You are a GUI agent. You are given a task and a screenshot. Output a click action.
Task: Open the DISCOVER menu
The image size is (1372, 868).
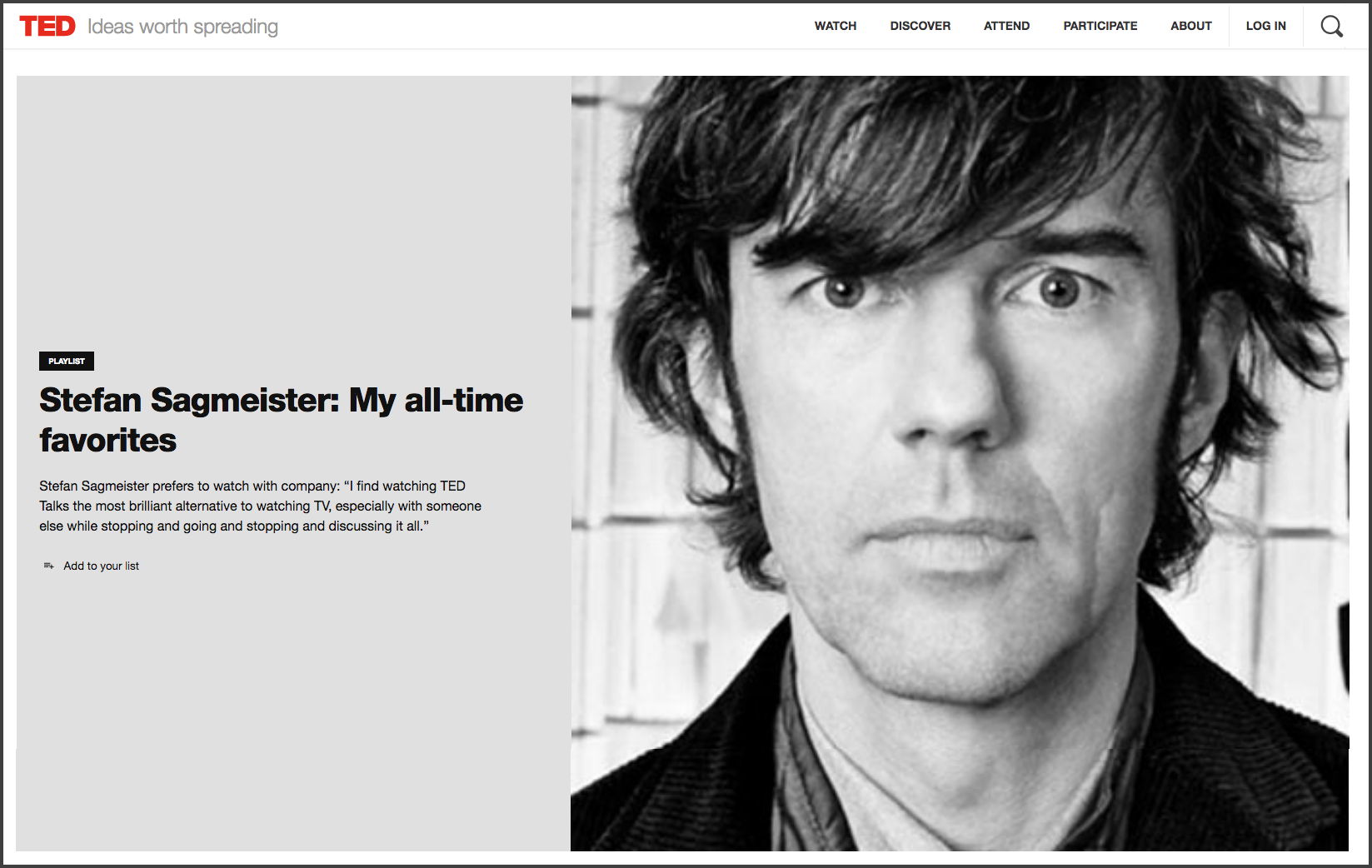coord(920,26)
